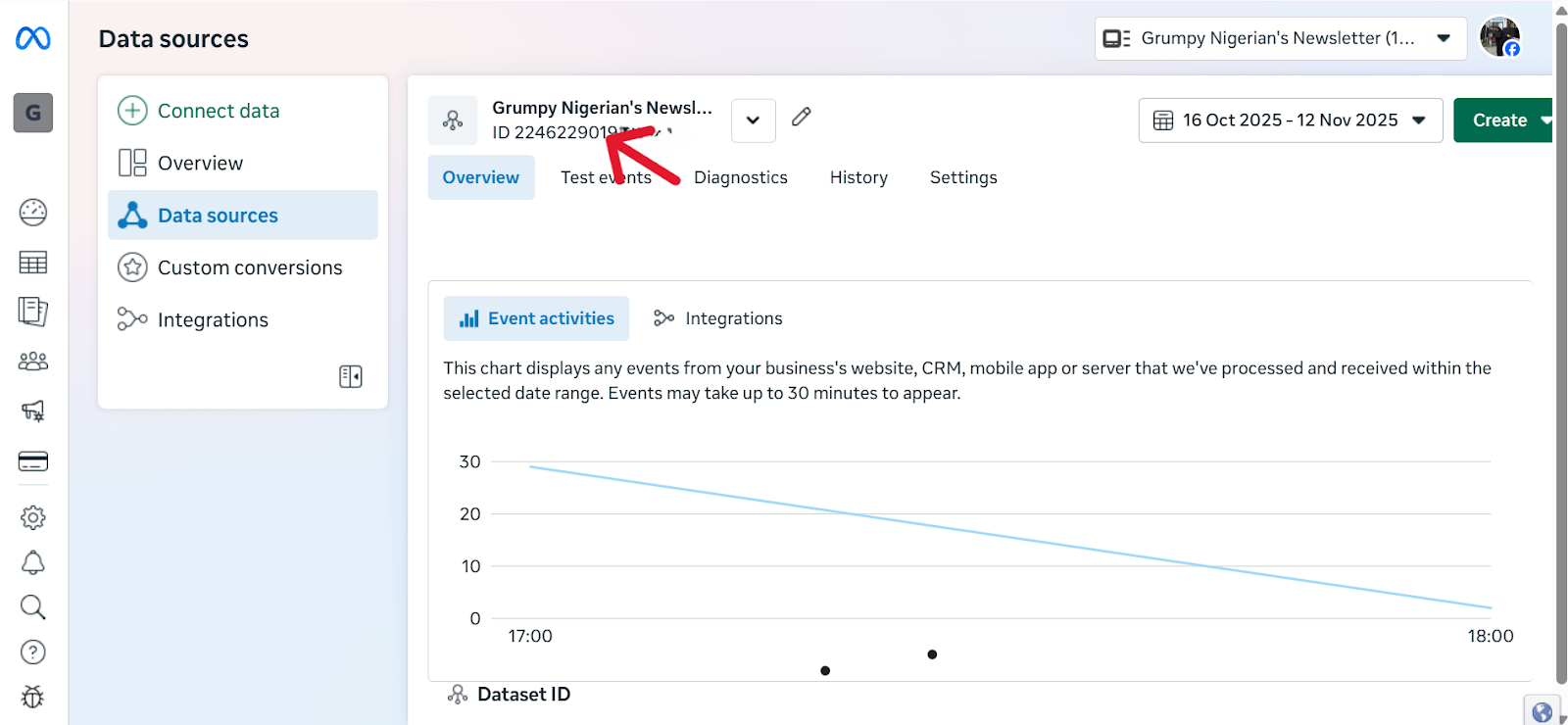Image resolution: width=1568 pixels, height=725 pixels.
Task: Collapse the navigation panel icon
Action: (351, 376)
